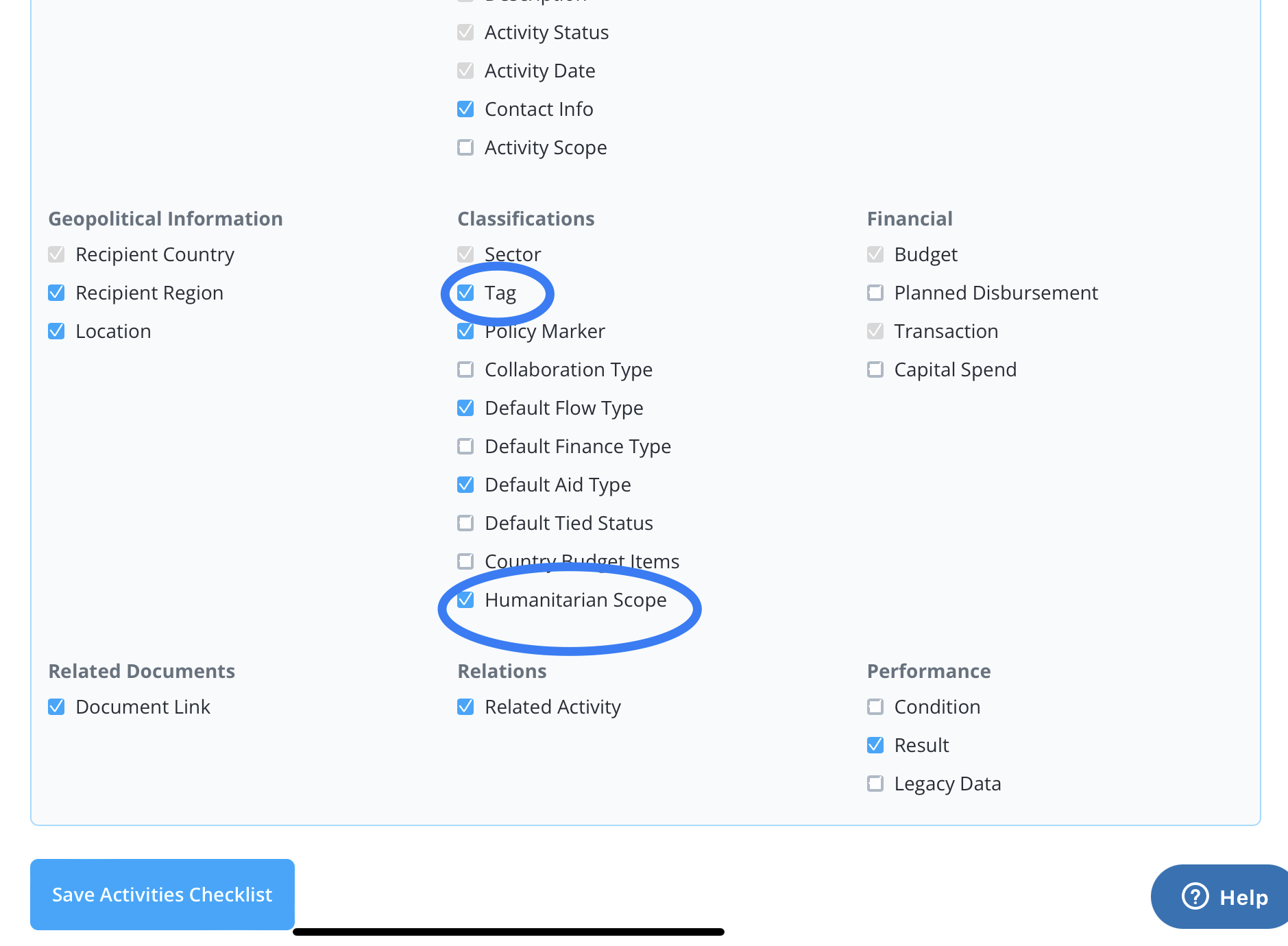Viewport: 1288px width, 946px height.
Task: Uncheck the Contact Info checkbox
Action: click(465, 109)
